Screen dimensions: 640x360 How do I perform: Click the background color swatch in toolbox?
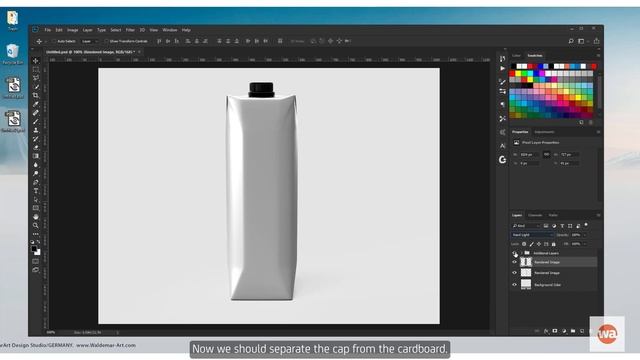click(38, 252)
